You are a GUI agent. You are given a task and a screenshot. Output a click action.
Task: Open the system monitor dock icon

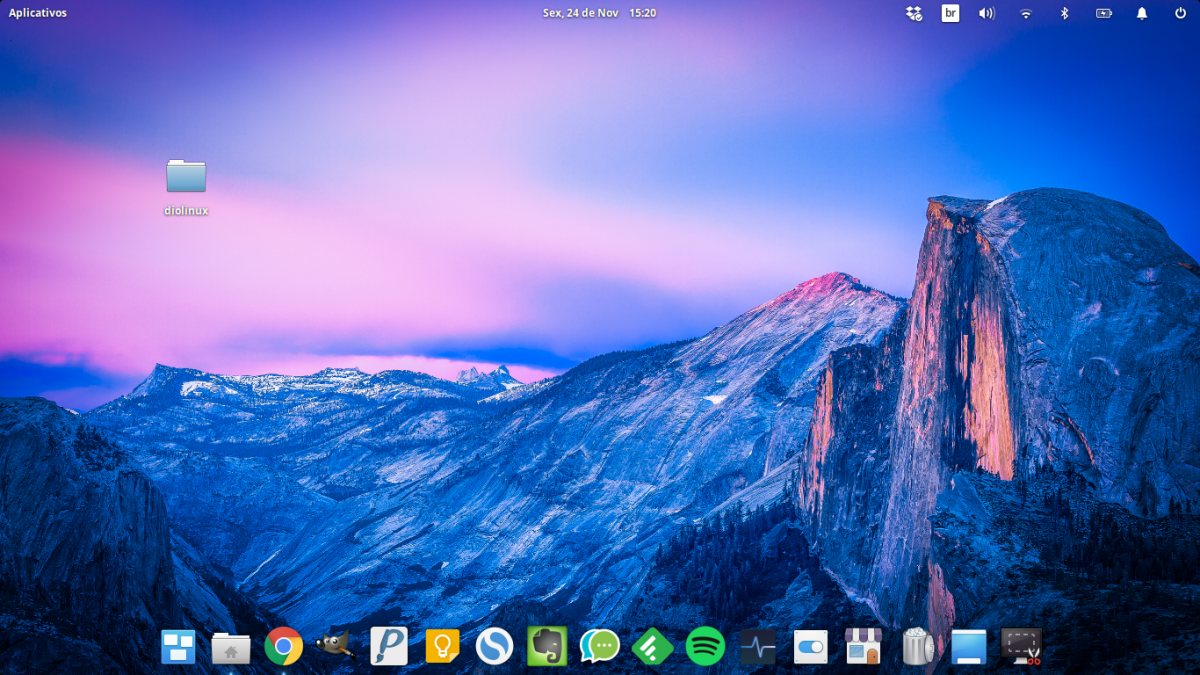(x=758, y=647)
